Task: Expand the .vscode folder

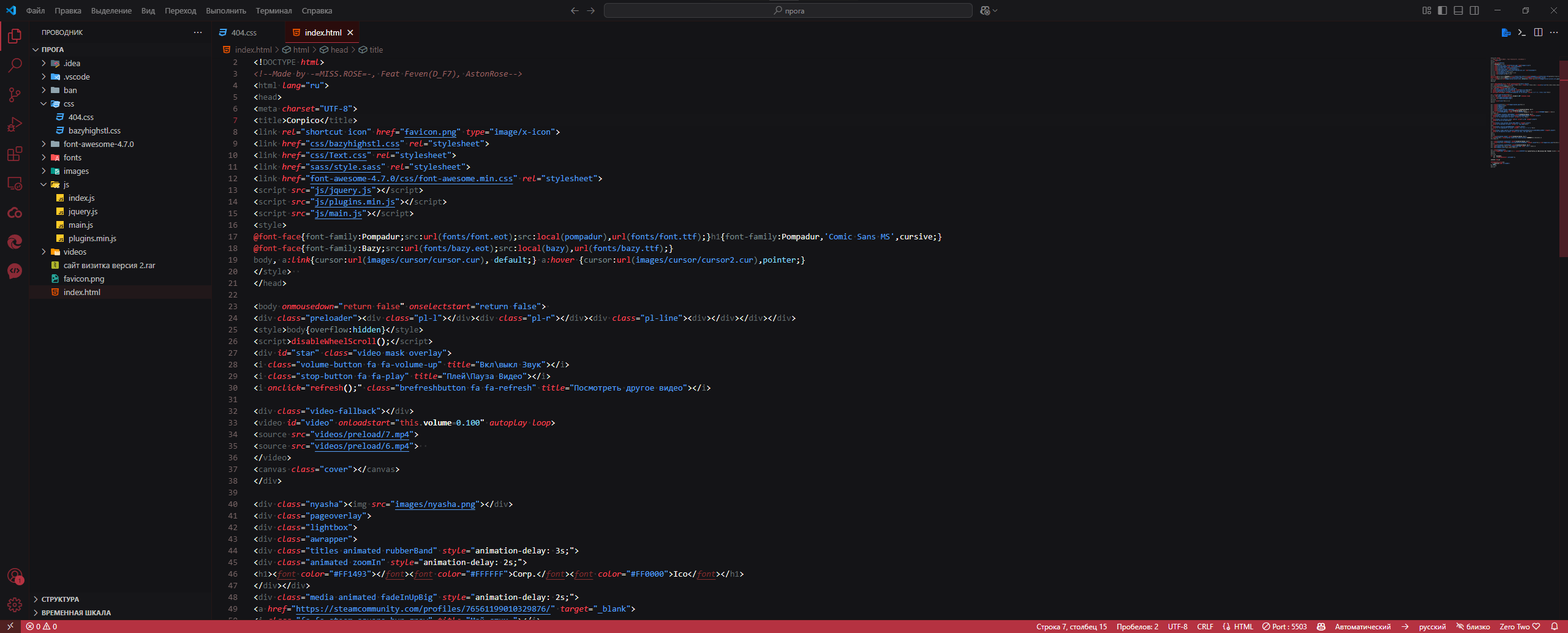Action: pos(44,77)
